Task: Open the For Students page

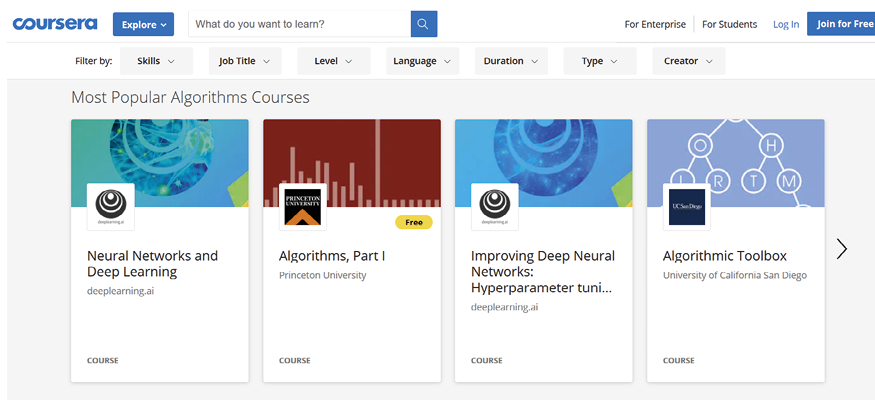Action: pyautogui.click(x=729, y=25)
